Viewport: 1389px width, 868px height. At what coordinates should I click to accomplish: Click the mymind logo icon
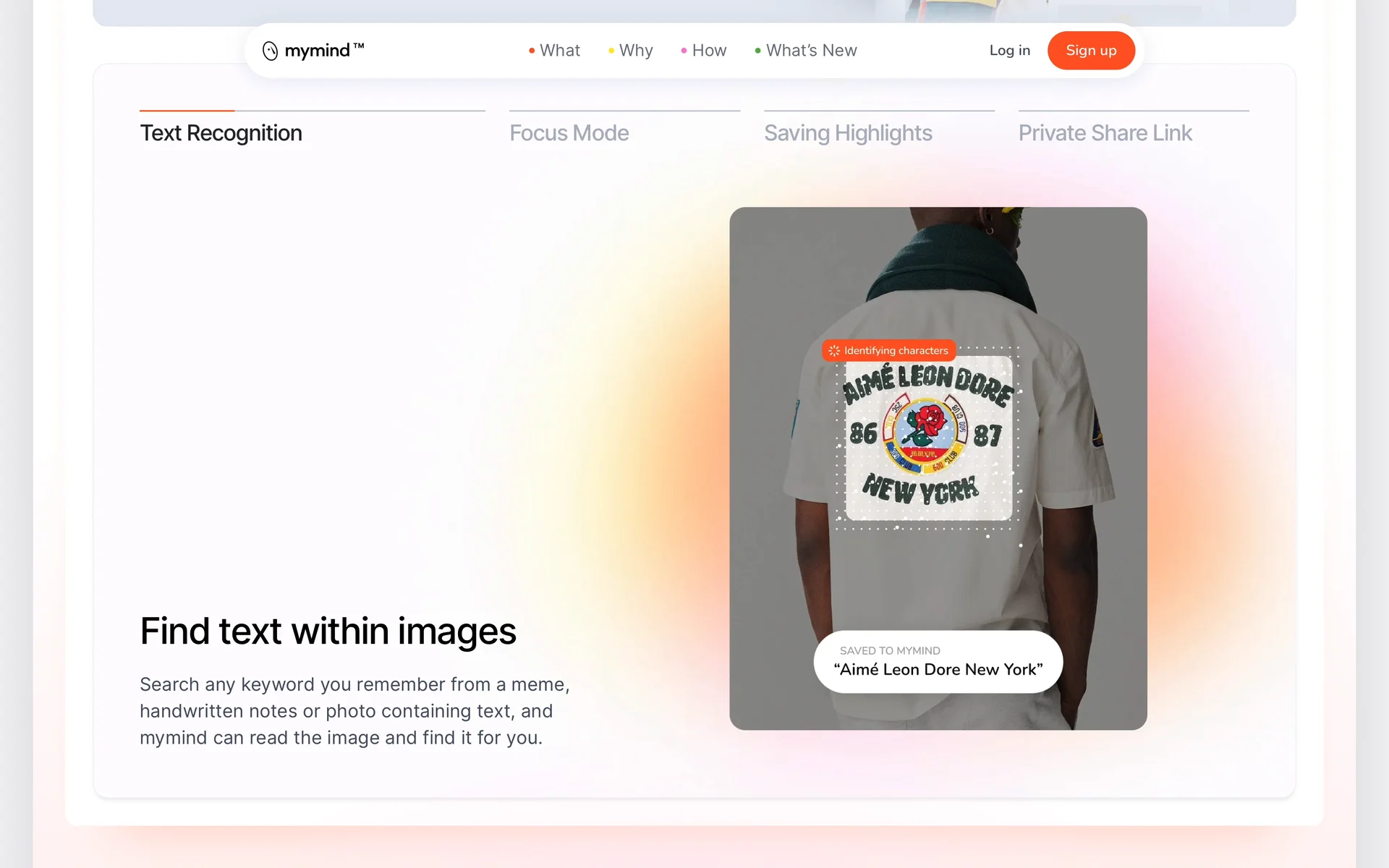270,51
